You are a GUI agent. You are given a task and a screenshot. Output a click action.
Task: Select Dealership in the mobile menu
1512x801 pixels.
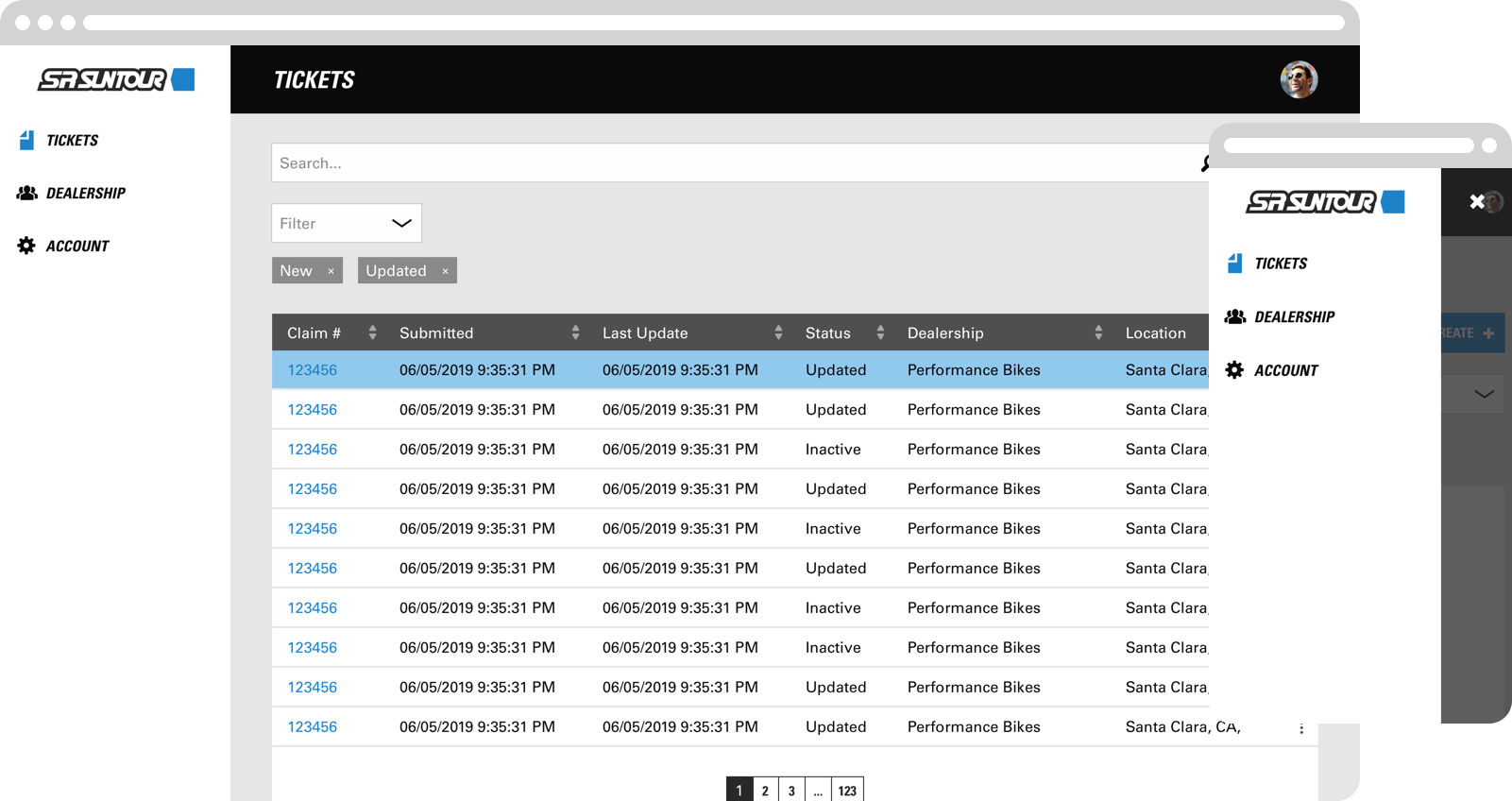coord(1293,317)
